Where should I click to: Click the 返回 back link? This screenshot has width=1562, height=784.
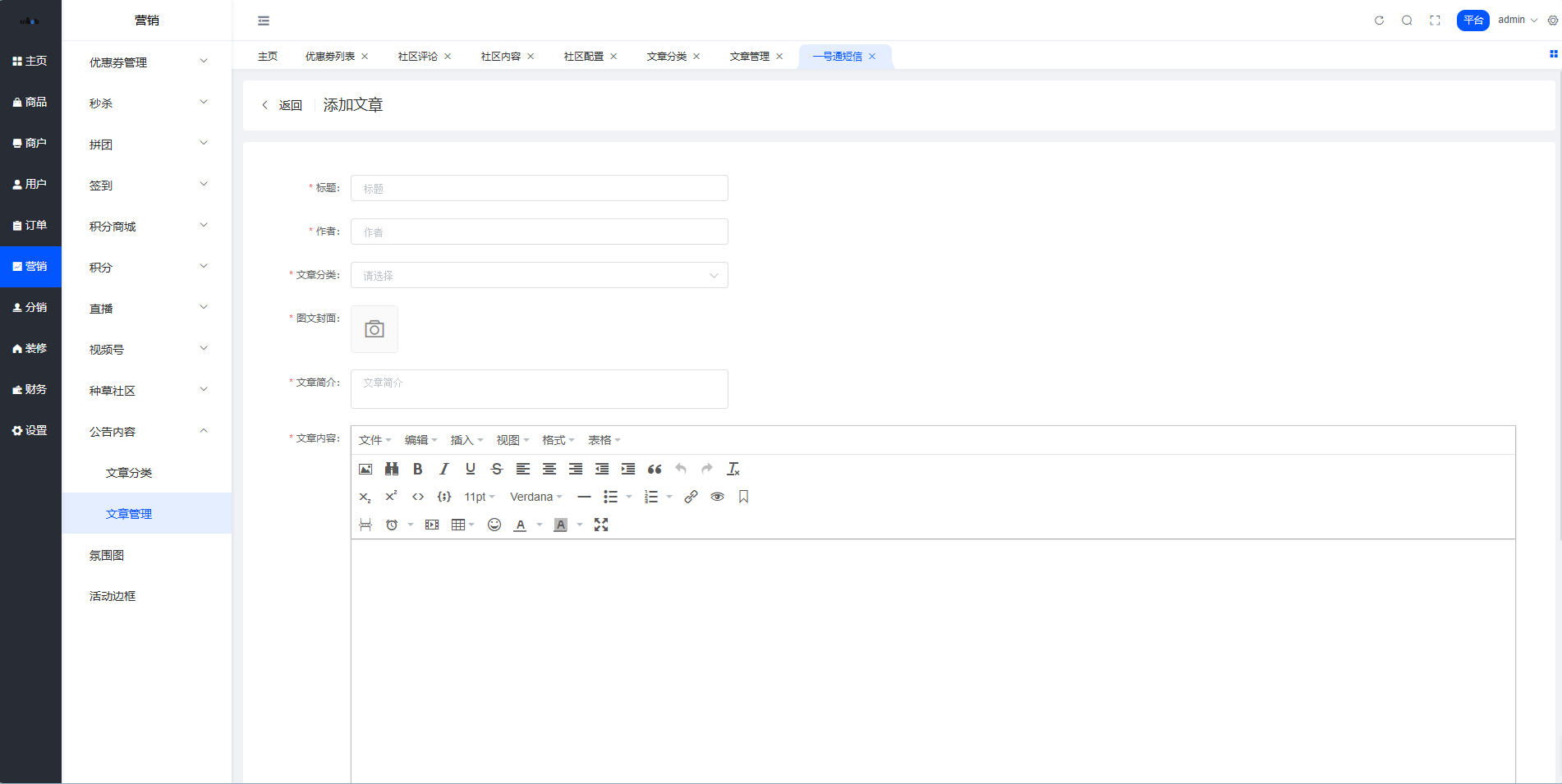click(283, 105)
